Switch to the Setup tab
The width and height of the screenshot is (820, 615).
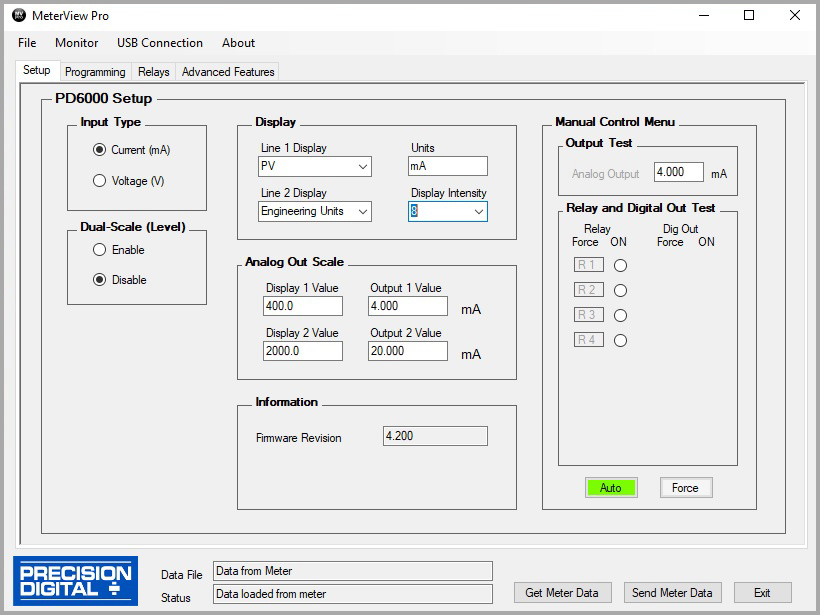click(x=37, y=70)
